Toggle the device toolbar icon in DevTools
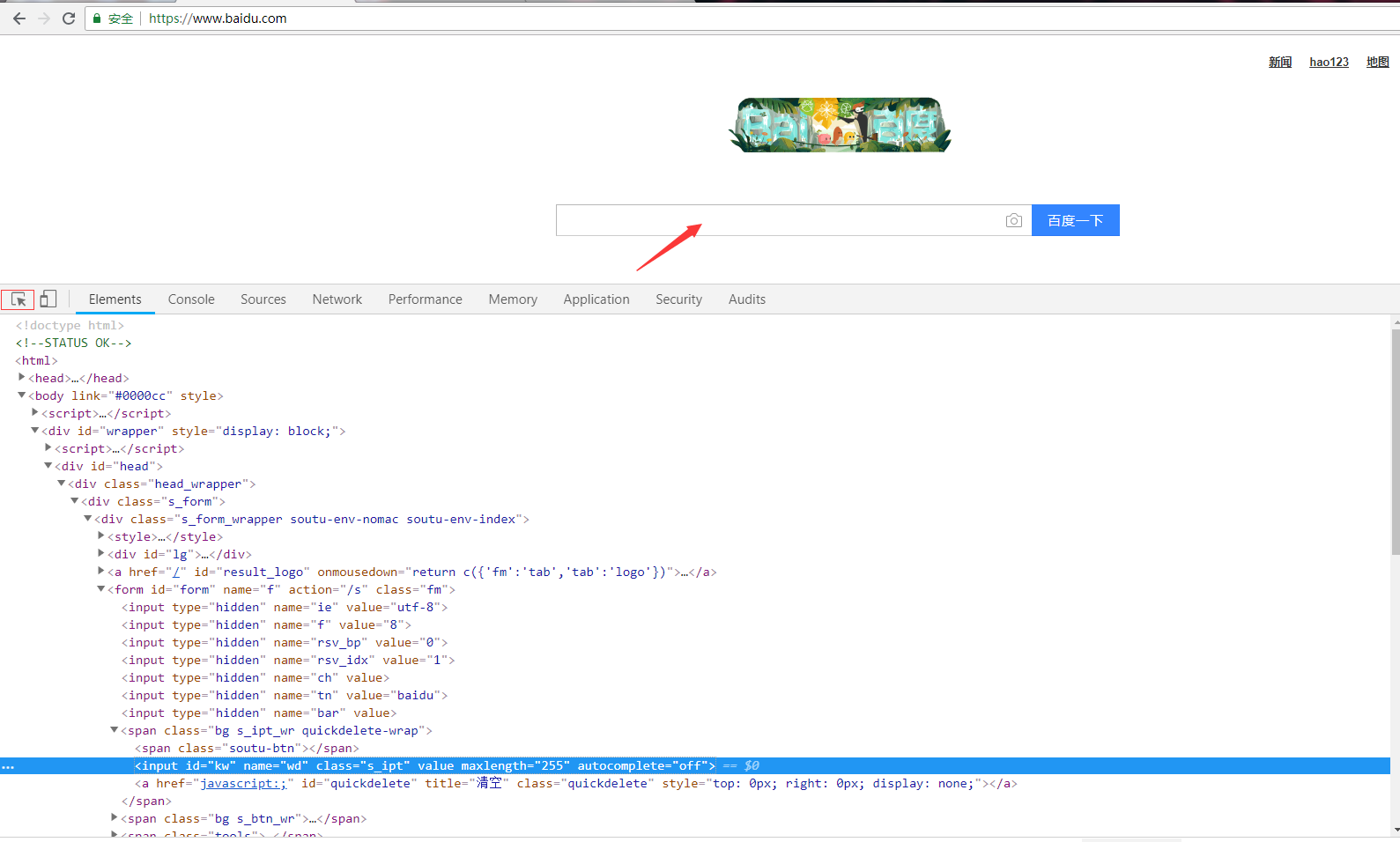The height and width of the screenshot is (842, 1400). [x=48, y=299]
